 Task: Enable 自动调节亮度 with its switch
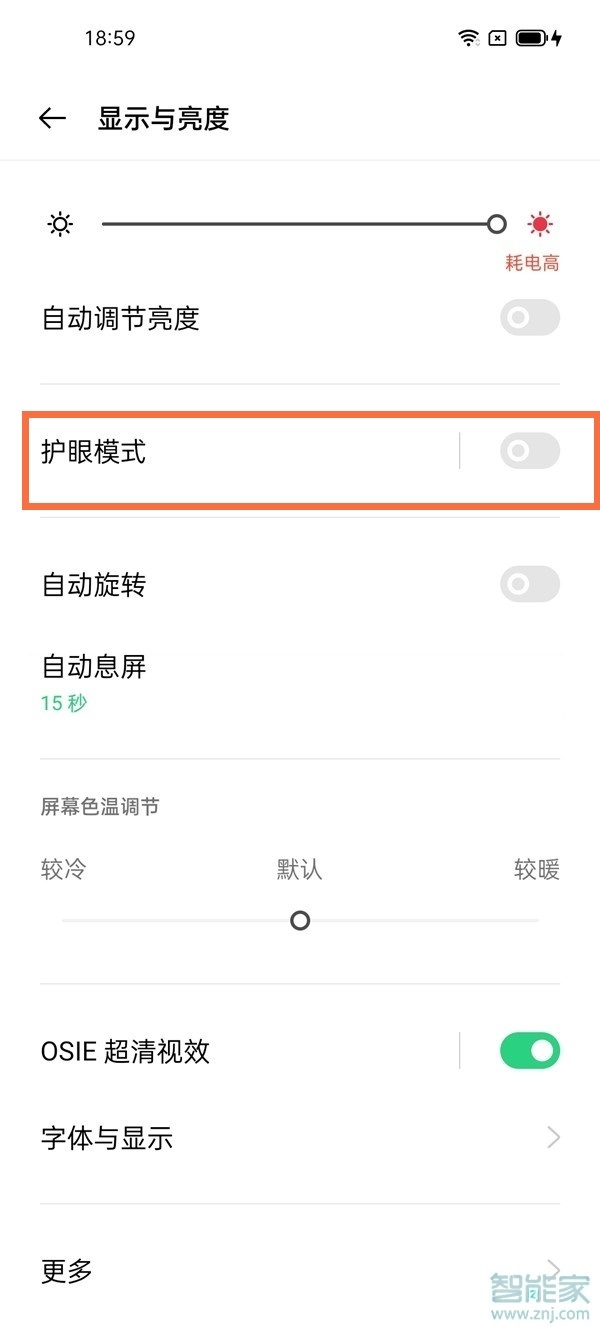528,317
